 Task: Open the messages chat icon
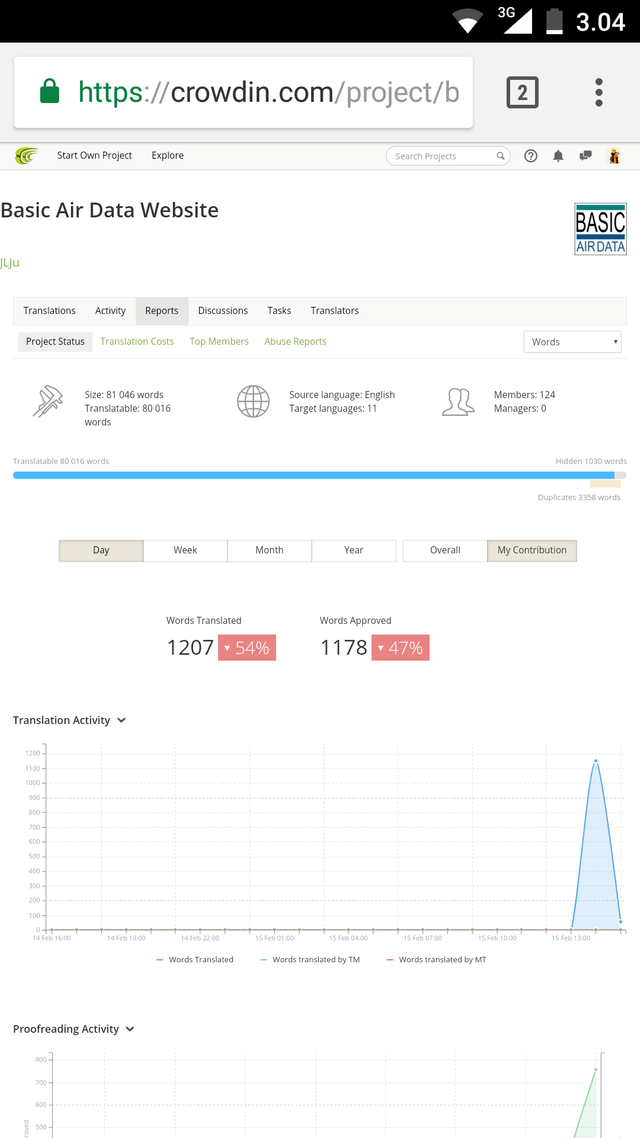point(586,156)
